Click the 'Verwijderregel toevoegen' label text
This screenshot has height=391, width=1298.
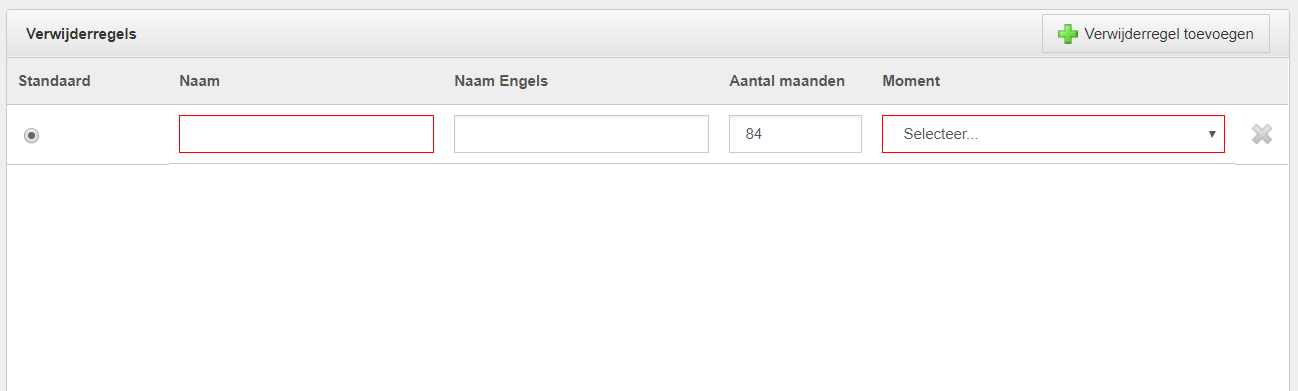pyautogui.click(x=1169, y=34)
